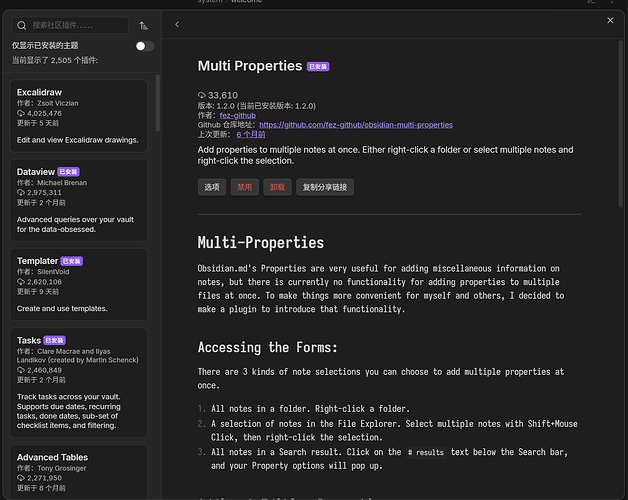Click the download icon on Excalidraw card
Screen dimensions: 628x500
[x=21, y=113]
